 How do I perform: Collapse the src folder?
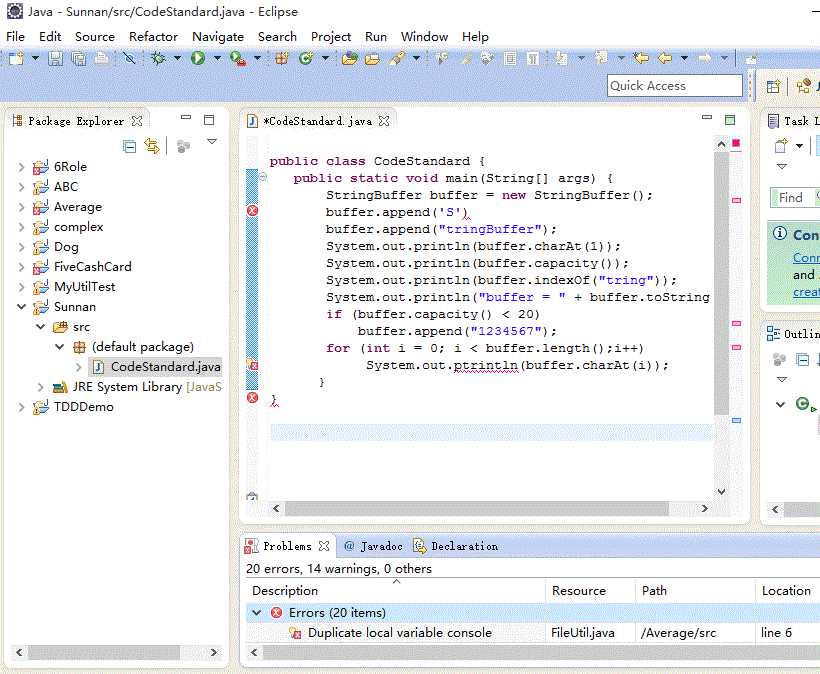[x=40, y=327]
